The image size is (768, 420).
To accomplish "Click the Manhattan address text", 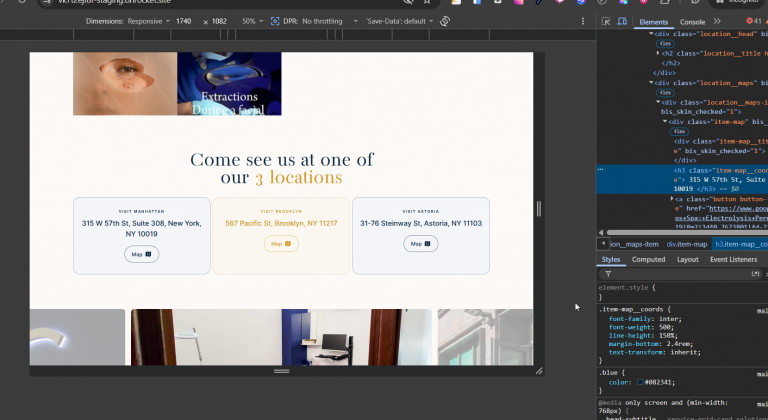I will click(142, 228).
